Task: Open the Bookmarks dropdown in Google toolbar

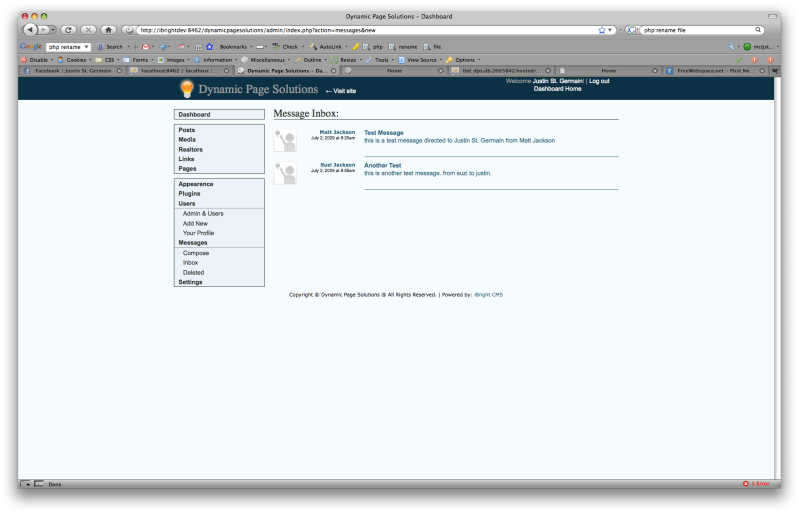Action: coord(235,46)
